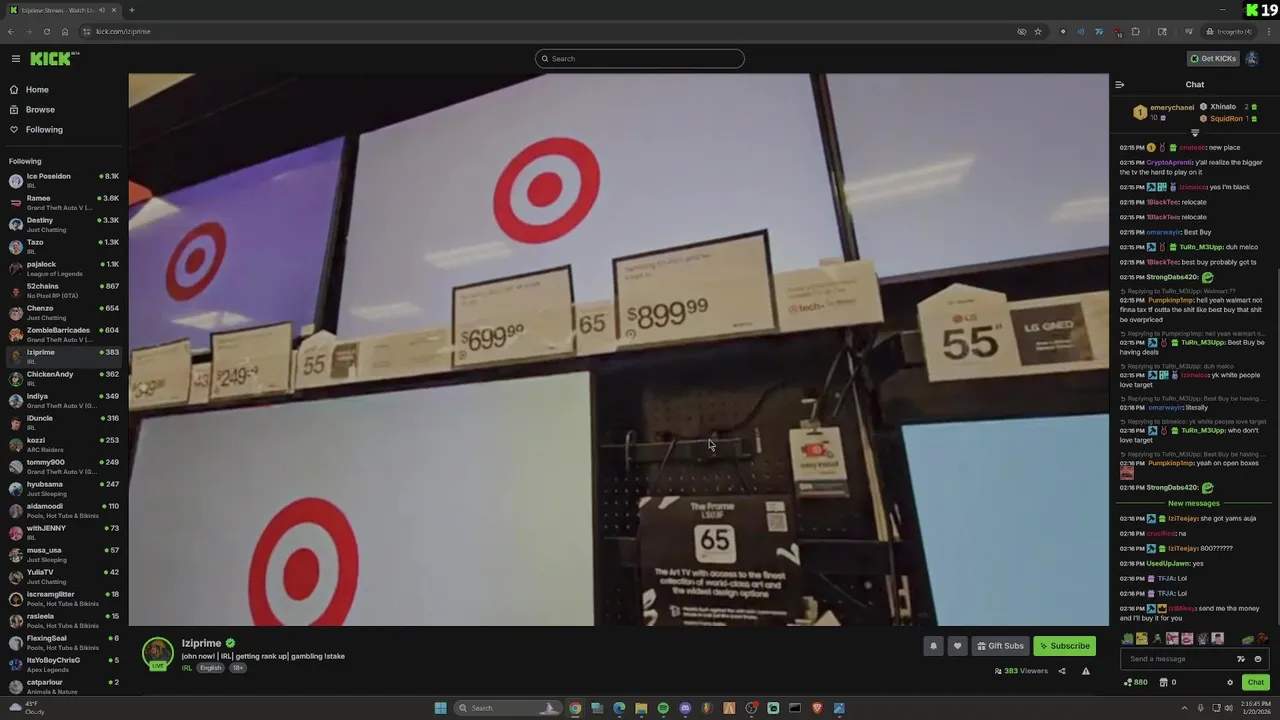Click Xhinalo in chat leaderboard

pos(1222,107)
